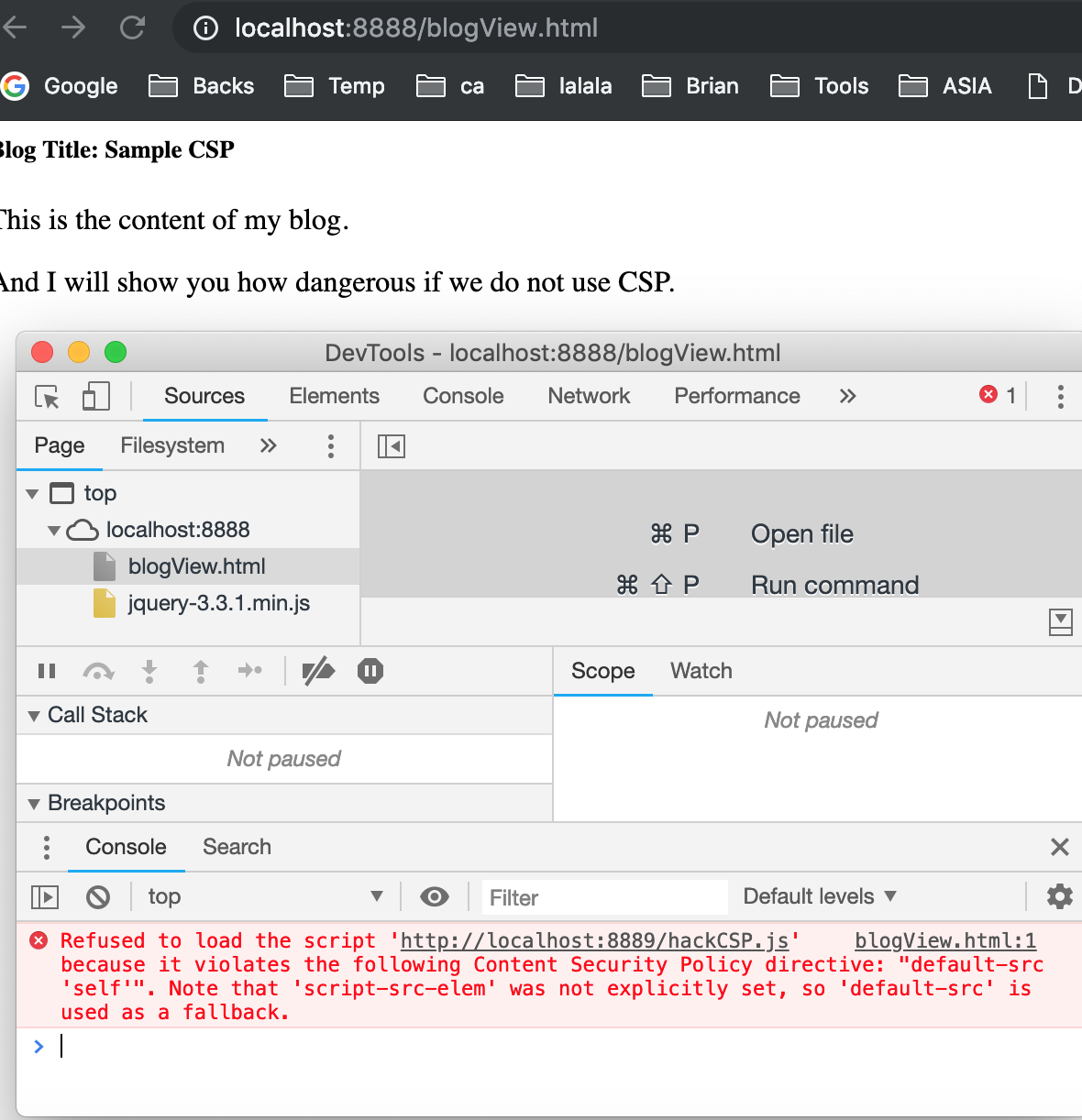The image size is (1082, 1120).
Task: Collapse the localhost:8888 tree node
Action: (x=54, y=531)
